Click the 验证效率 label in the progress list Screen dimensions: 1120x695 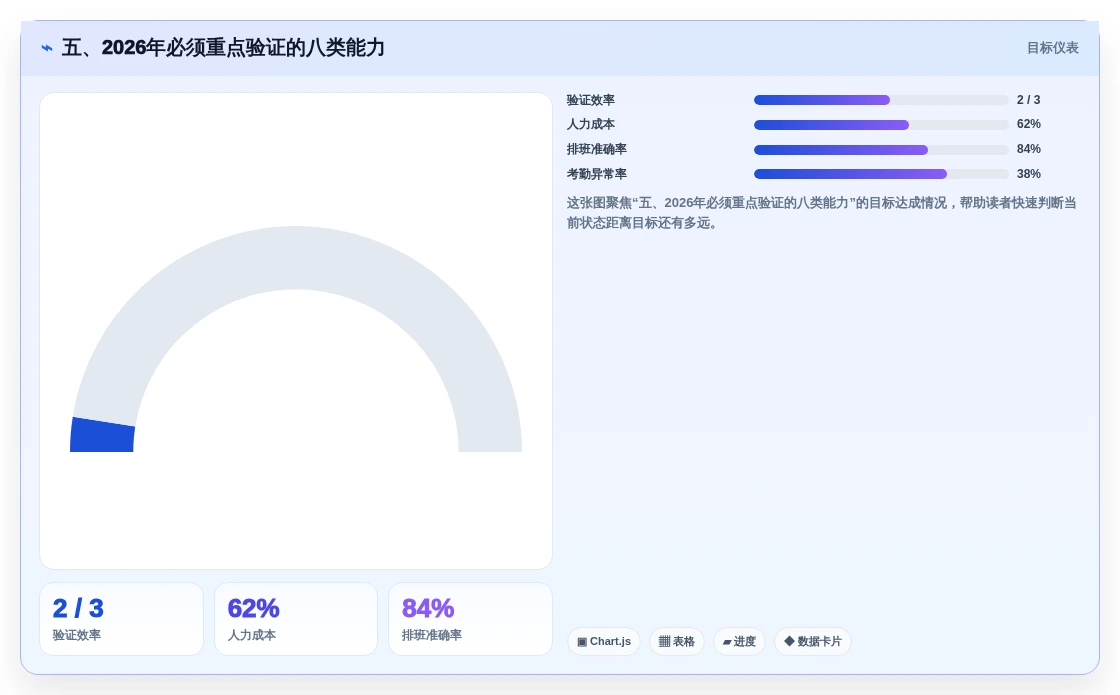[591, 100]
